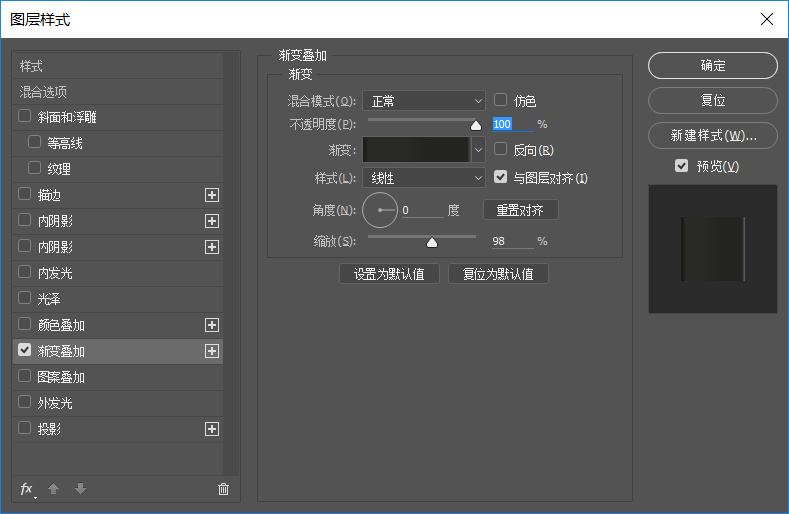Image resolution: width=789 pixels, height=514 pixels.
Task: Expand the gradient preset picker arrow
Action: (478, 150)
